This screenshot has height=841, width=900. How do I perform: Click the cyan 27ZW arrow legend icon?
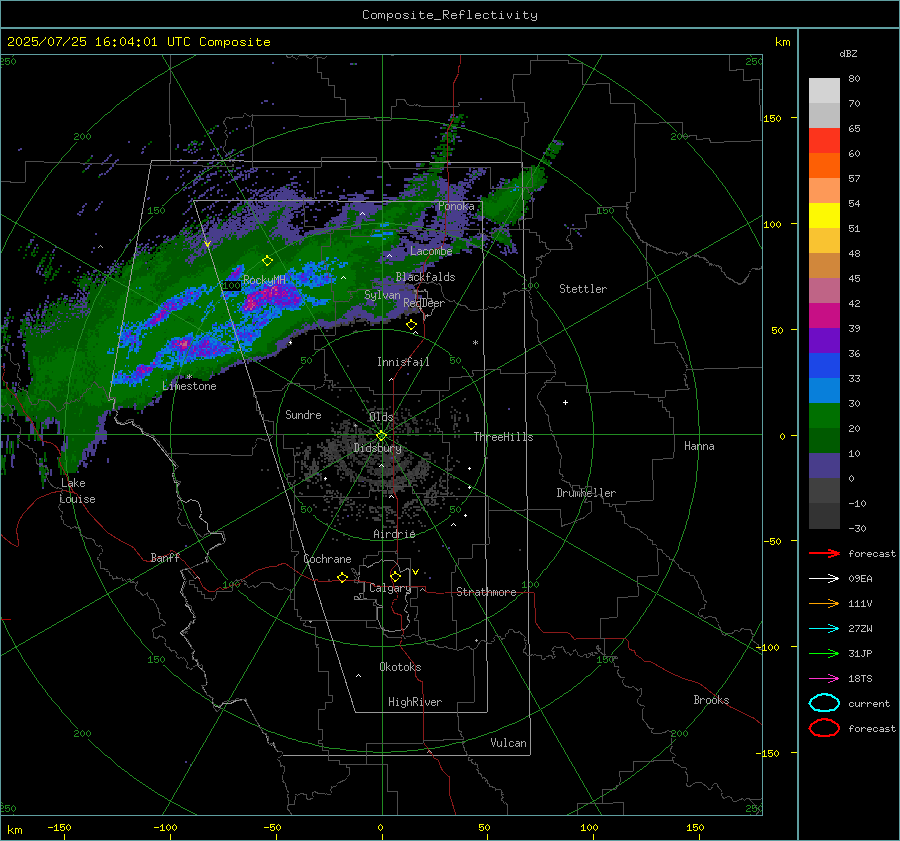pyautogui.click(x=824, y=629)
